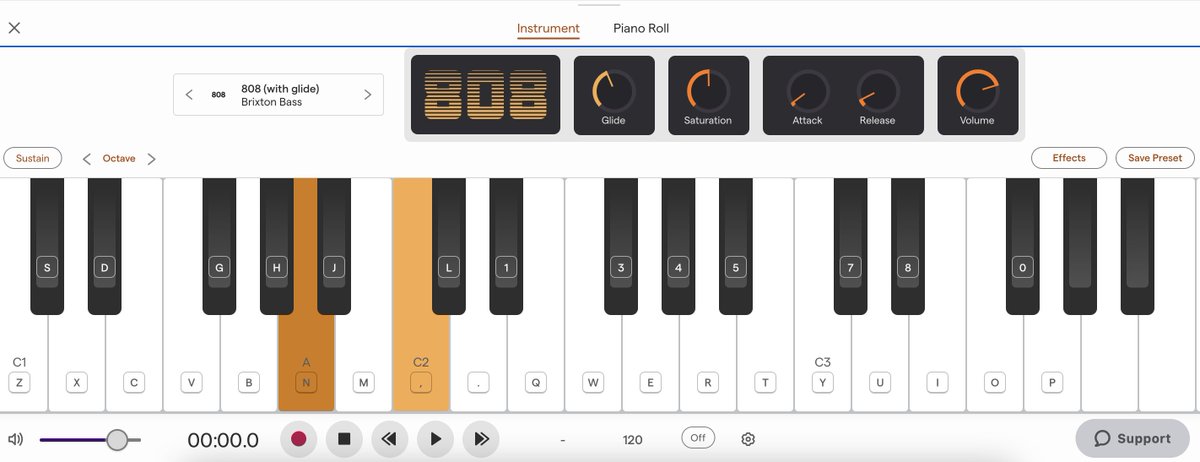Switch to the Piano Roll tab
Screen dimensions: 1200x462
641,28
